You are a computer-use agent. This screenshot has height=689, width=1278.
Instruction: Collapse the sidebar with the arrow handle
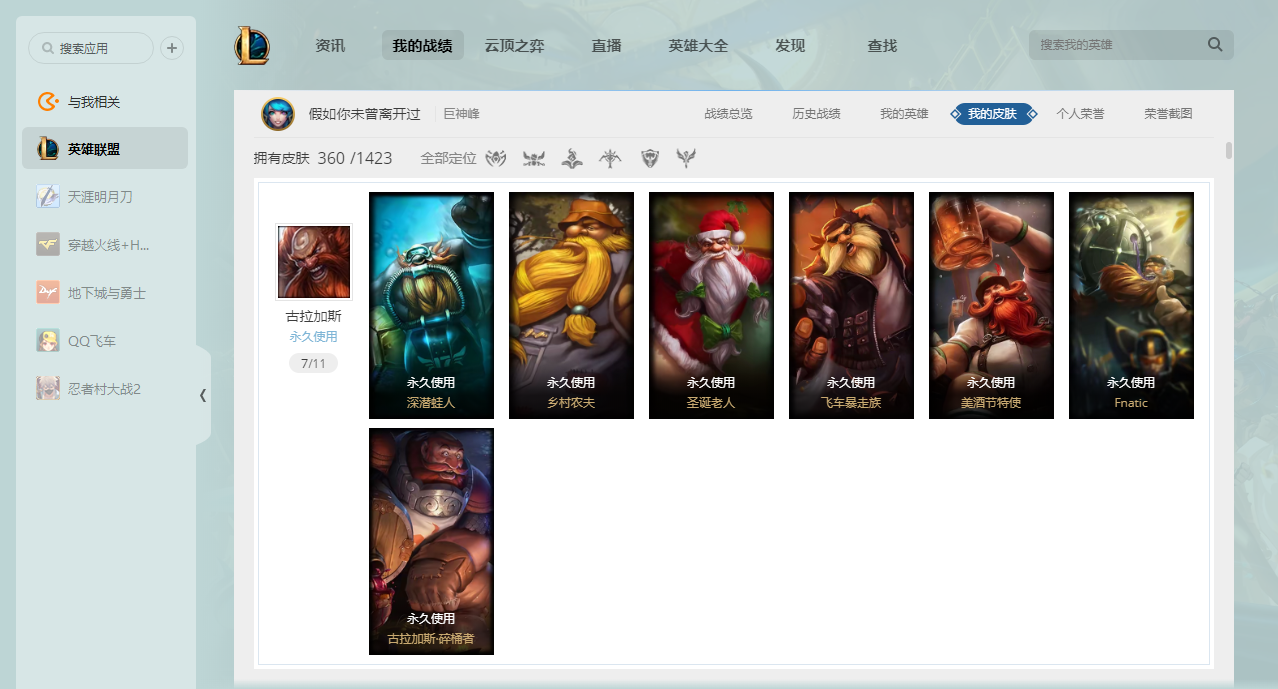[x=203, y=395]
